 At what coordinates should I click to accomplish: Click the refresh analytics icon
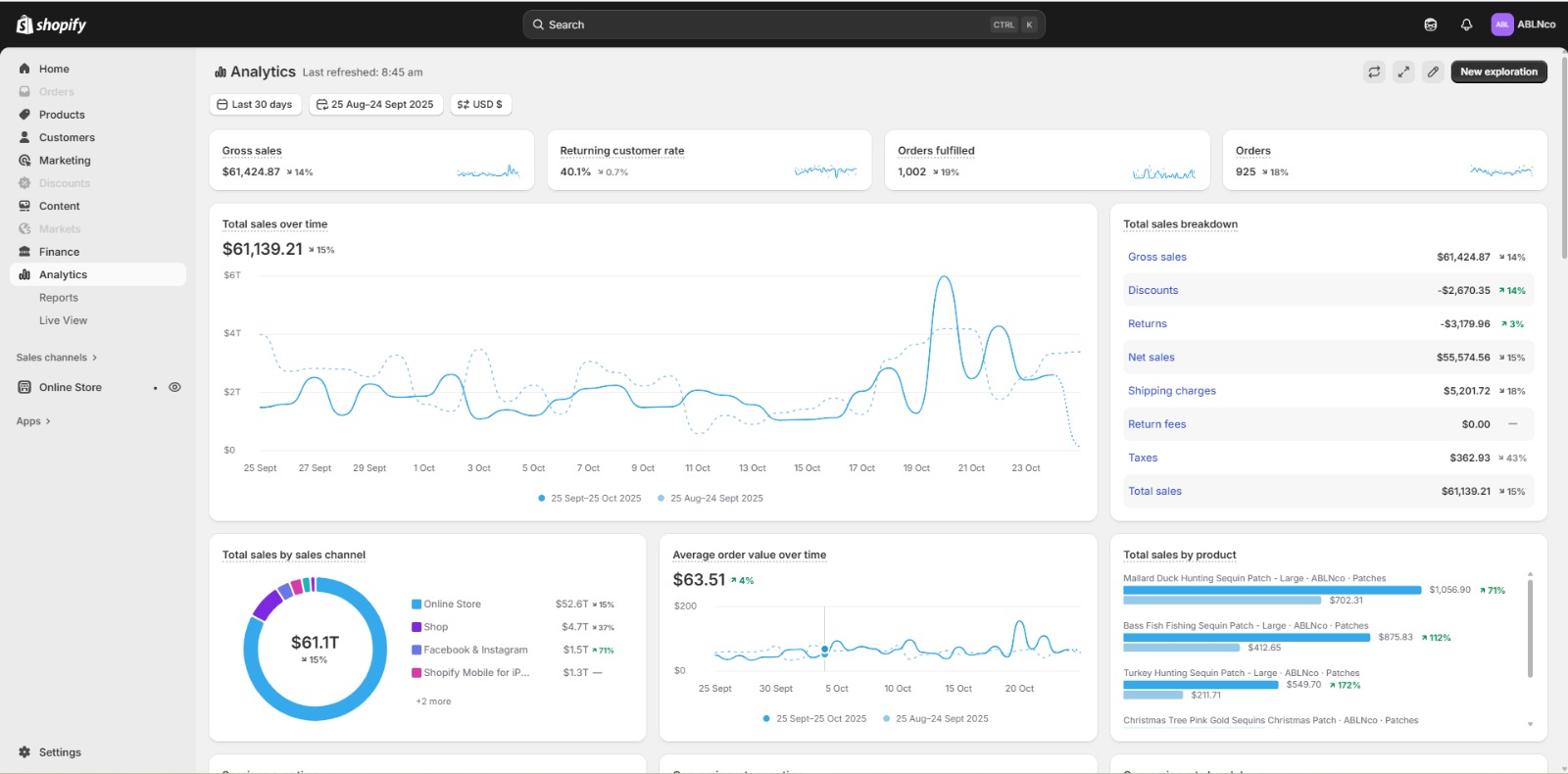coord(1374,72)
